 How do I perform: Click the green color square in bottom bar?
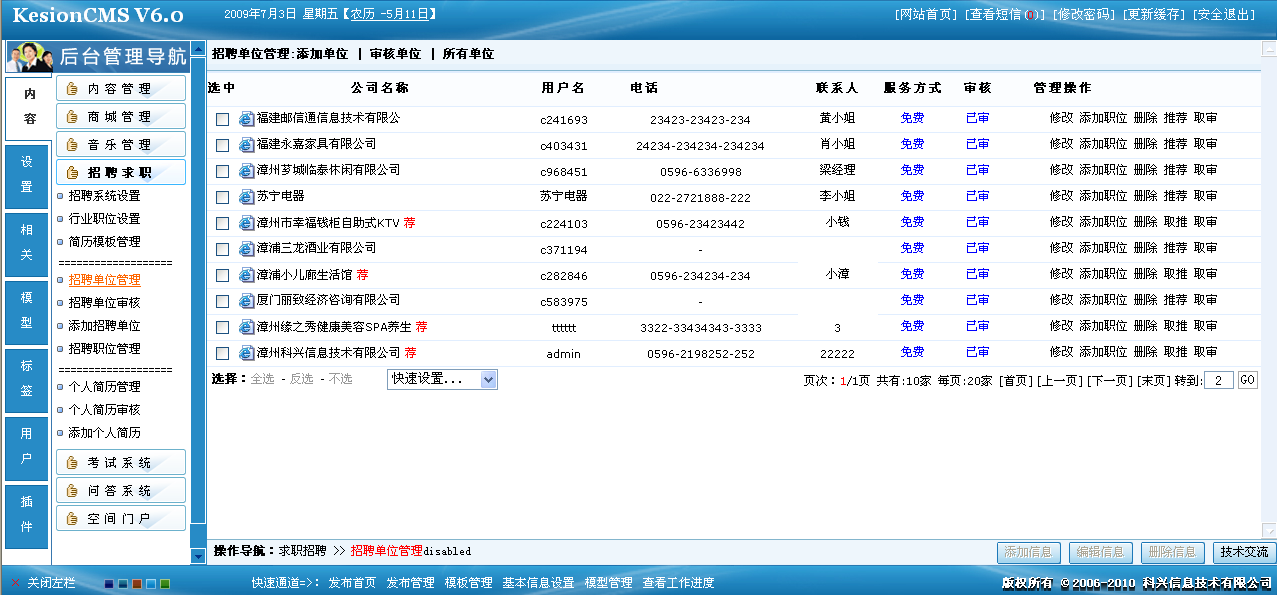[x=165, y=583]
